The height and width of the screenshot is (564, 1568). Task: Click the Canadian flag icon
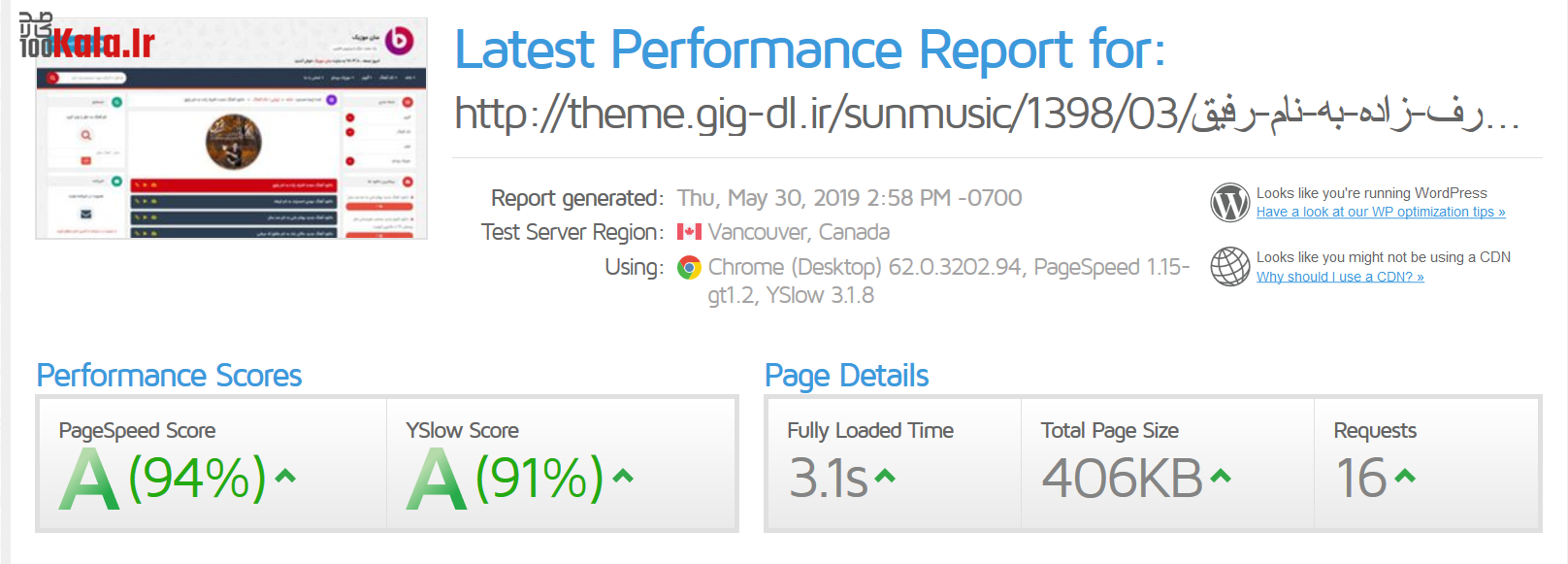coord(689,232)
